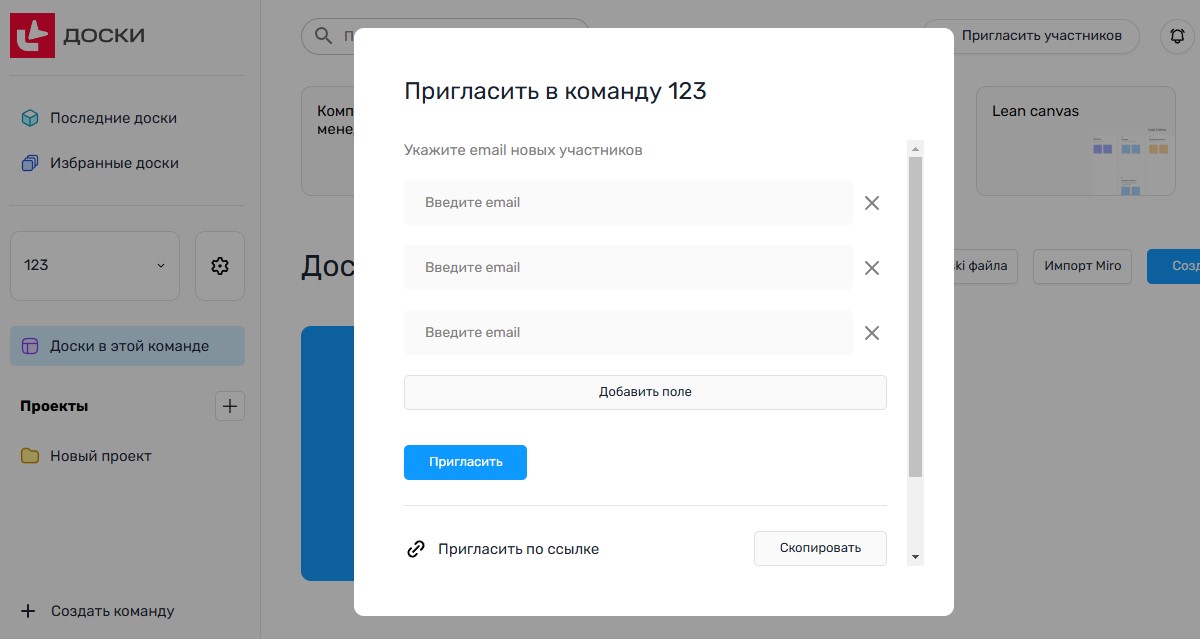Click the plus icon next to Проекты
The width and height of the screenshot is (1200, 639).
(230, 406)
